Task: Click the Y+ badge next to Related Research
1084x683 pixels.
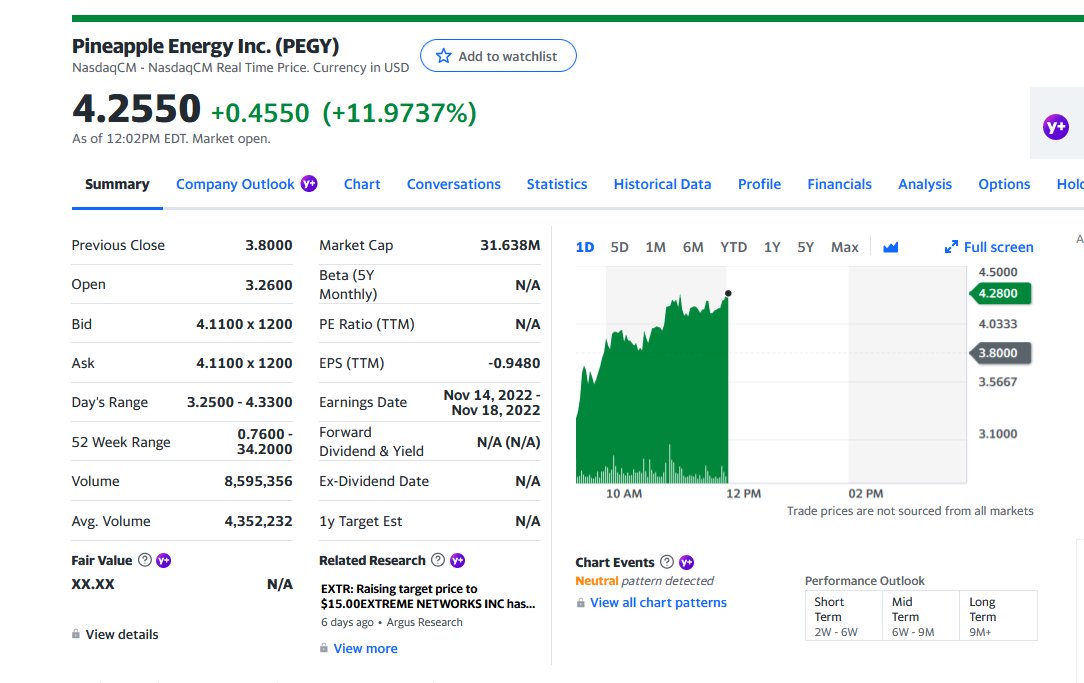Action: coord(457,561)
